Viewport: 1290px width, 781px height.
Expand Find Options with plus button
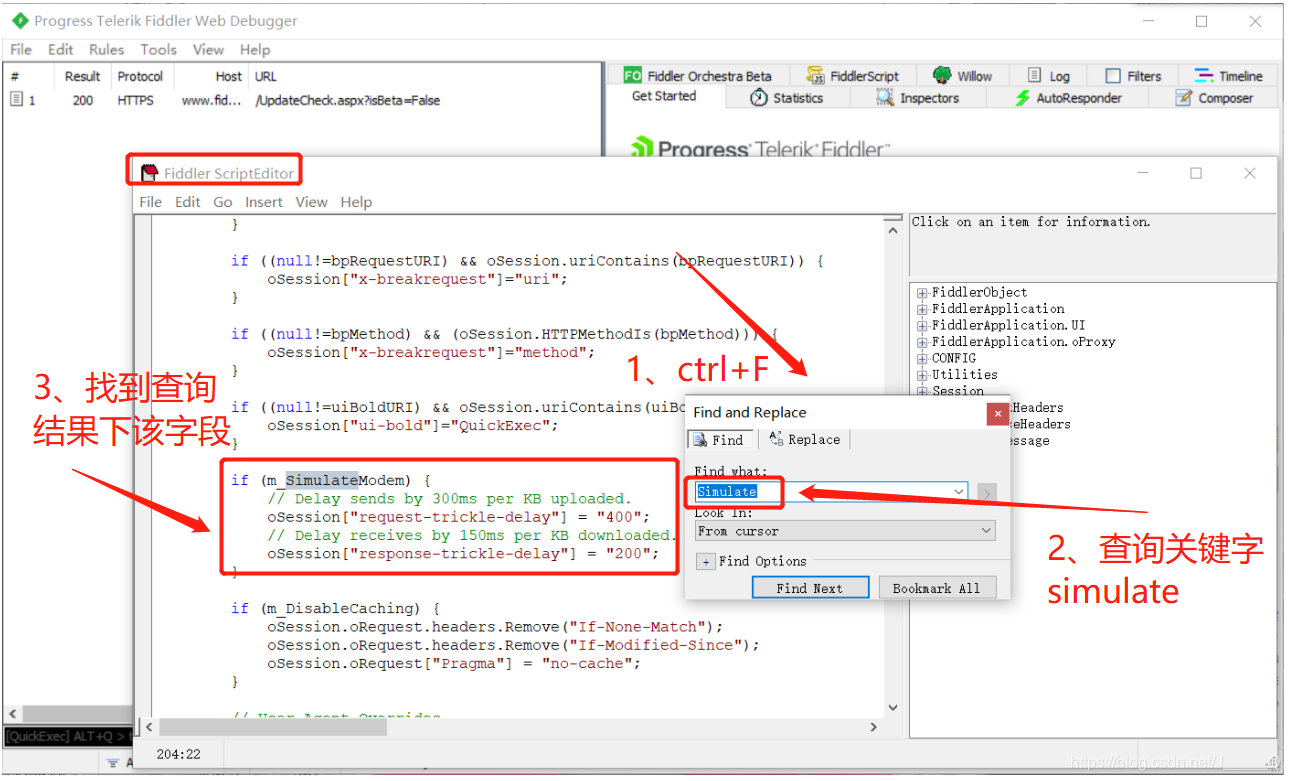pos(706,562)
